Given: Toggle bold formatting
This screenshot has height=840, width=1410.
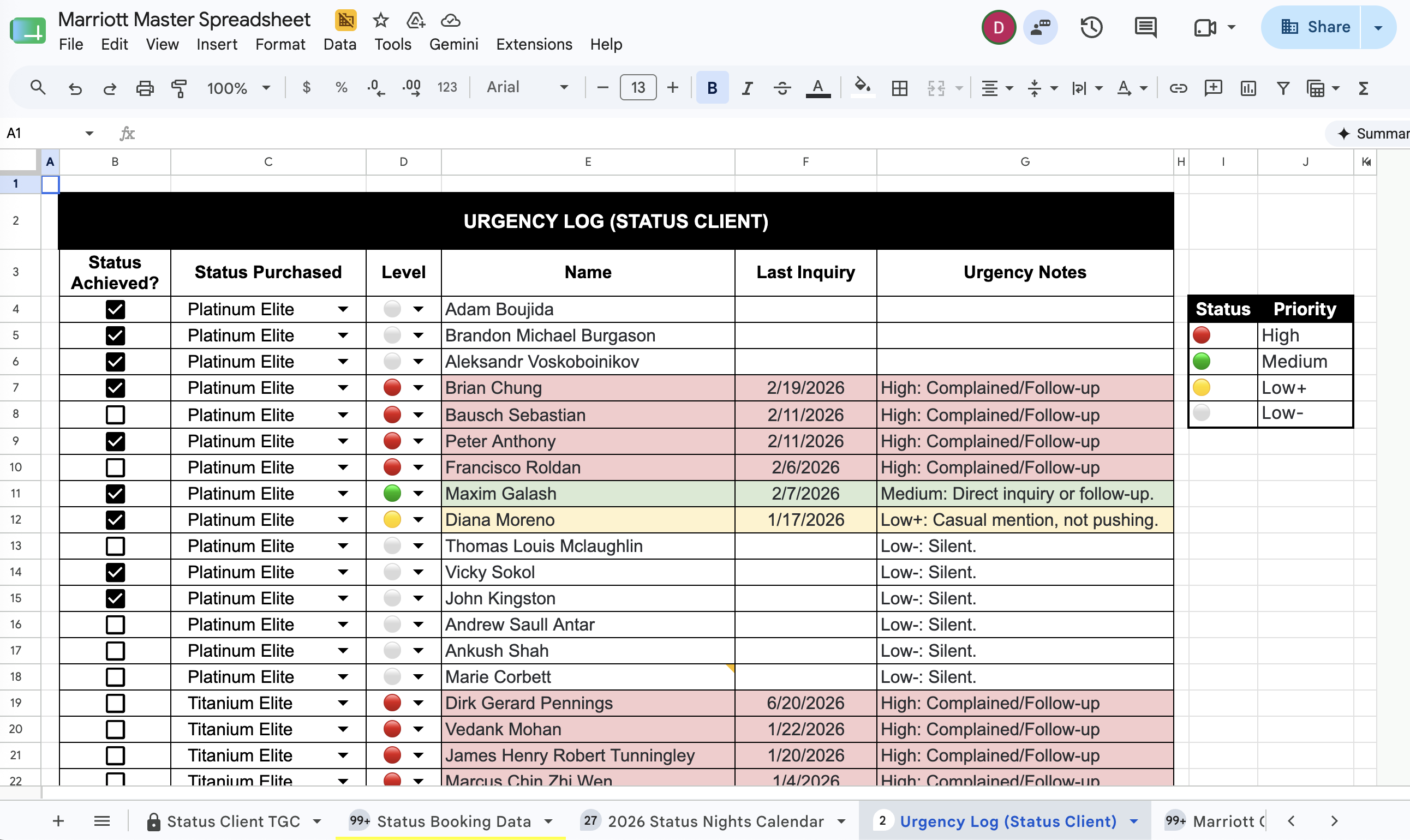Looking at the screenshot, I should 712,88.
